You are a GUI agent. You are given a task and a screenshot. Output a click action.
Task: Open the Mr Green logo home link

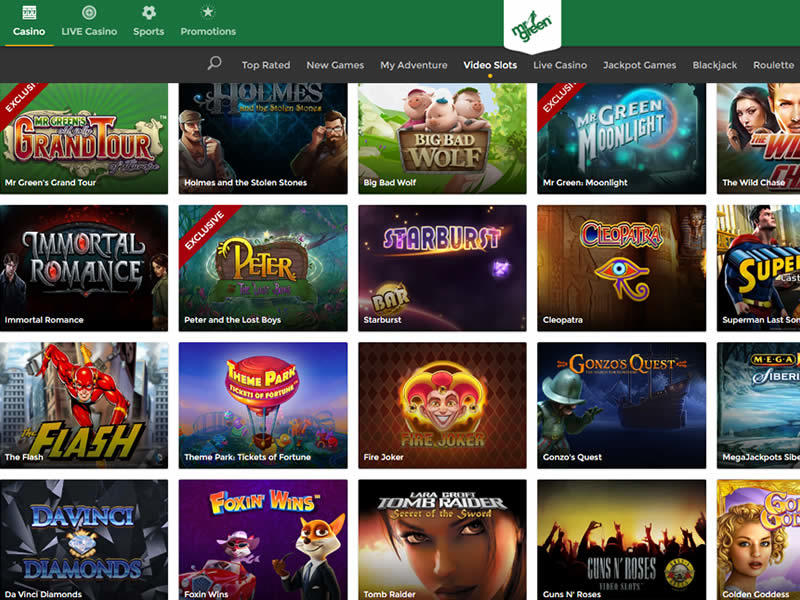click(532, 26)
